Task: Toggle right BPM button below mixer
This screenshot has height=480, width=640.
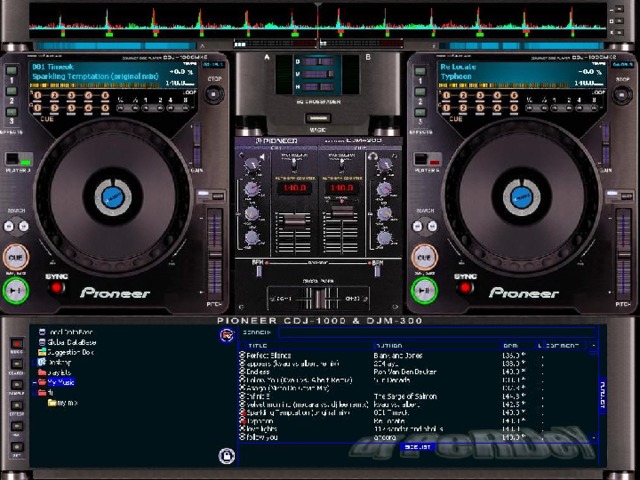Action: [x=378, y=271]
